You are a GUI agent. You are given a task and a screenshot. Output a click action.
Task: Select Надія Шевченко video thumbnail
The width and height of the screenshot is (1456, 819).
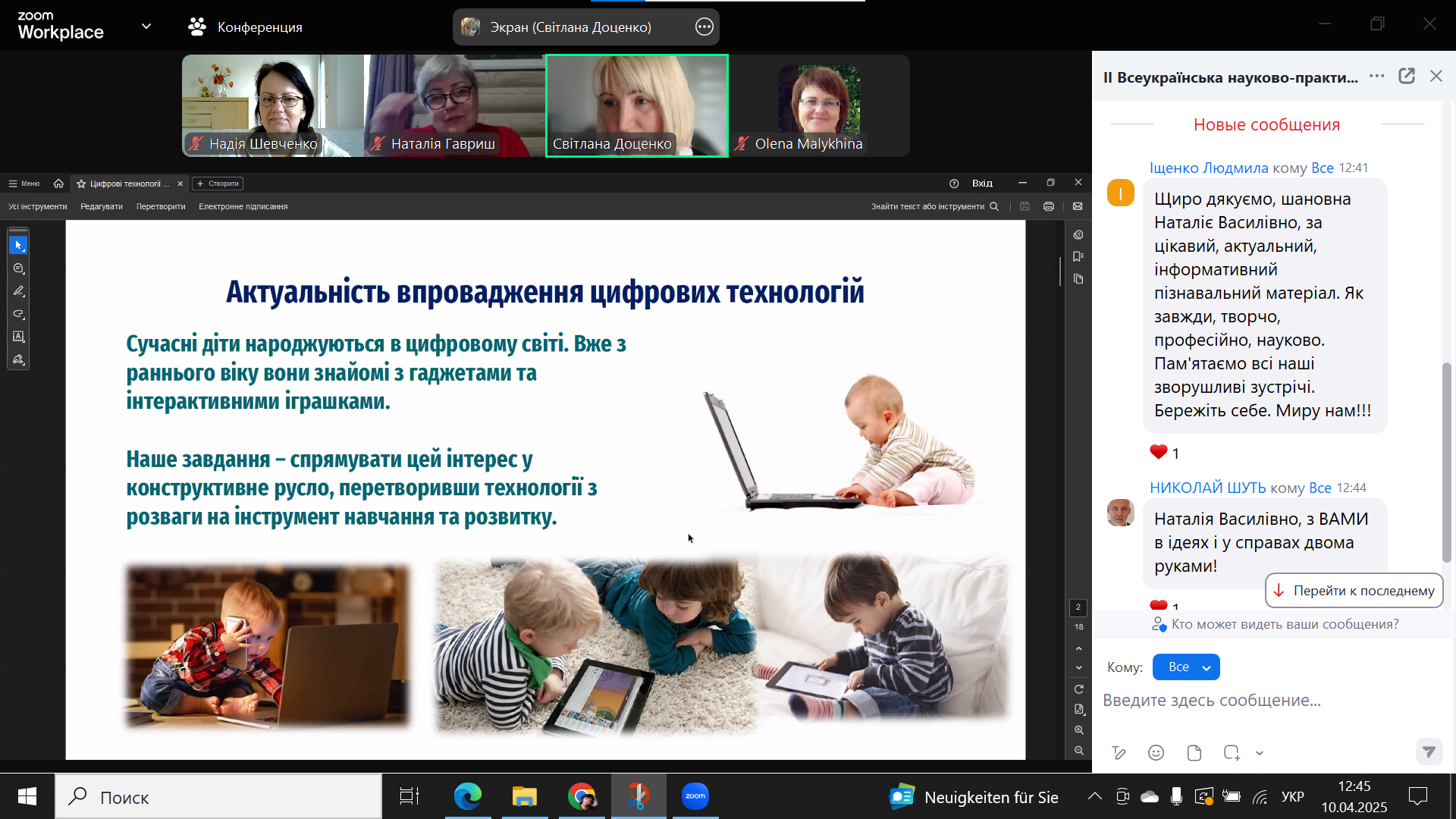point(273,105)
